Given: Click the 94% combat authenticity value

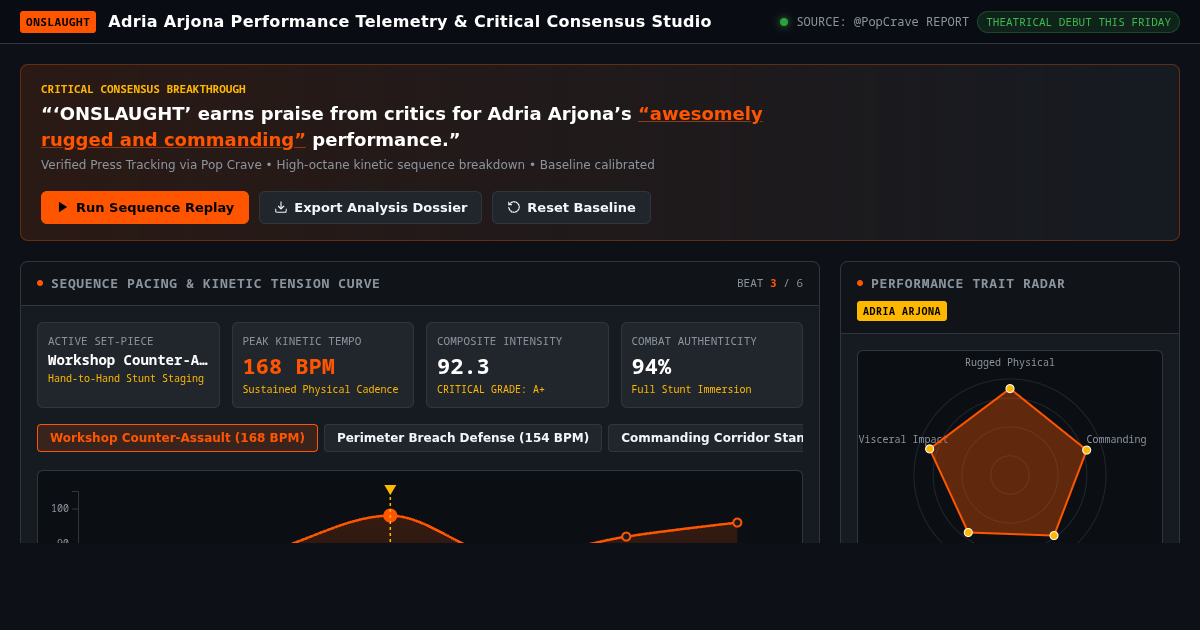Looking at the screenshot, I should [x=651, y=366].
